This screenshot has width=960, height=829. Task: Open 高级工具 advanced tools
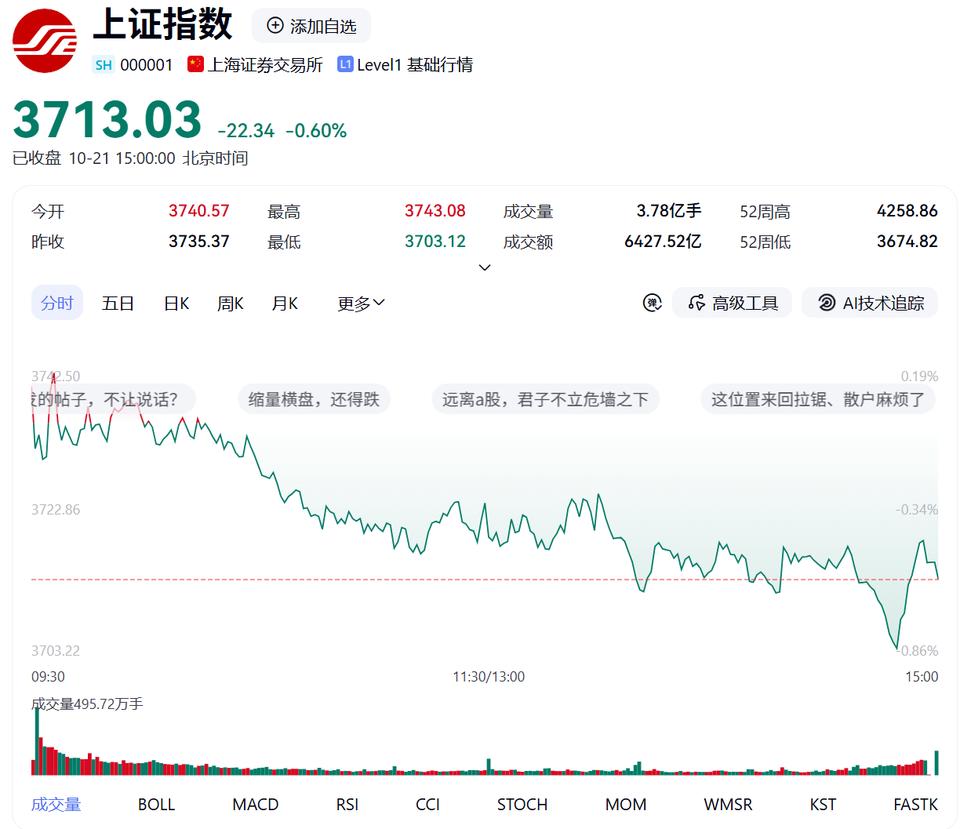(732, 302)
